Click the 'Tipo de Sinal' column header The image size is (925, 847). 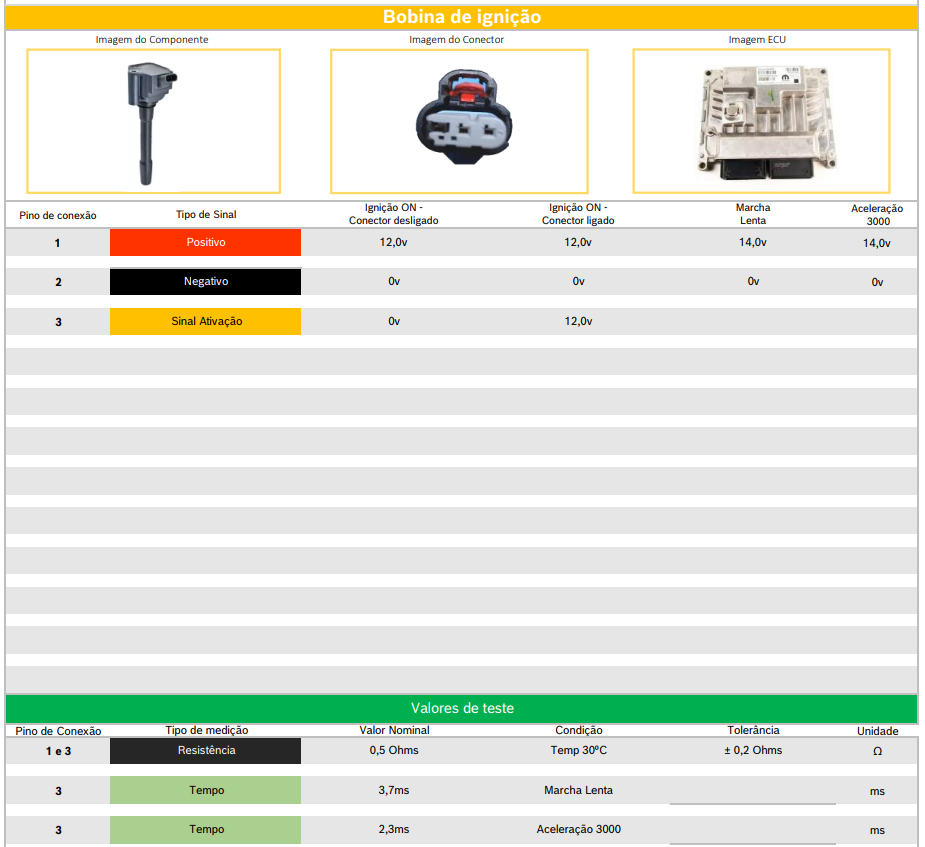click(206, 215)
